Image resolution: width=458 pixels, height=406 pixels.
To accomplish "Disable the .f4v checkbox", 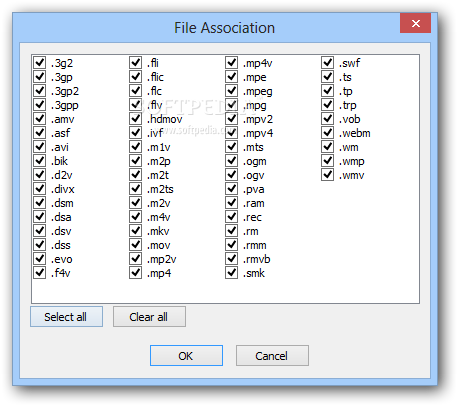I will pos(40,273).
